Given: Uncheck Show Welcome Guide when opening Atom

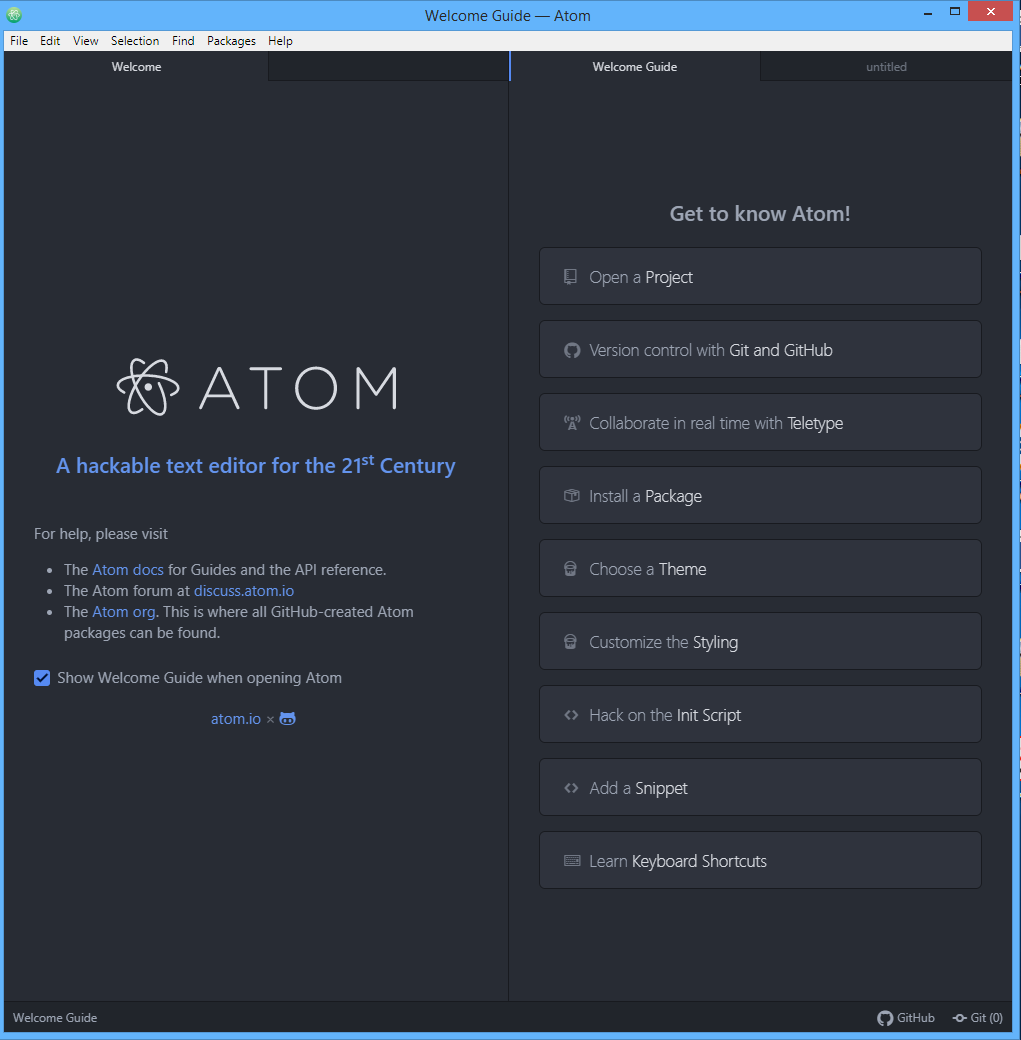Looking at the screenshot, I should pos(42,677).
